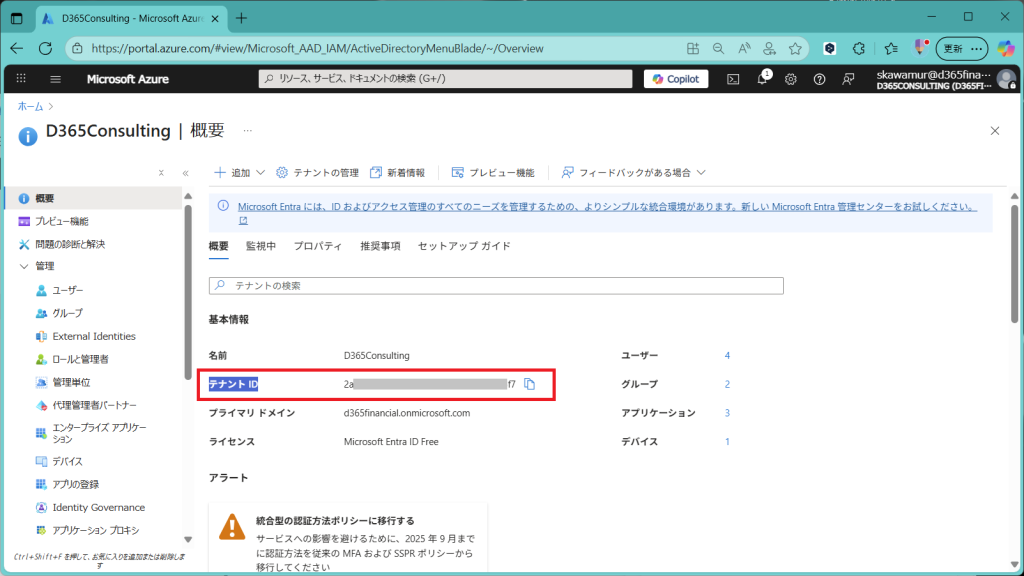Image resolution: width=1024 pixels, height=576 pixels.
Task: Collapse the 管理 section in sidebar
Action: (25, 266)
